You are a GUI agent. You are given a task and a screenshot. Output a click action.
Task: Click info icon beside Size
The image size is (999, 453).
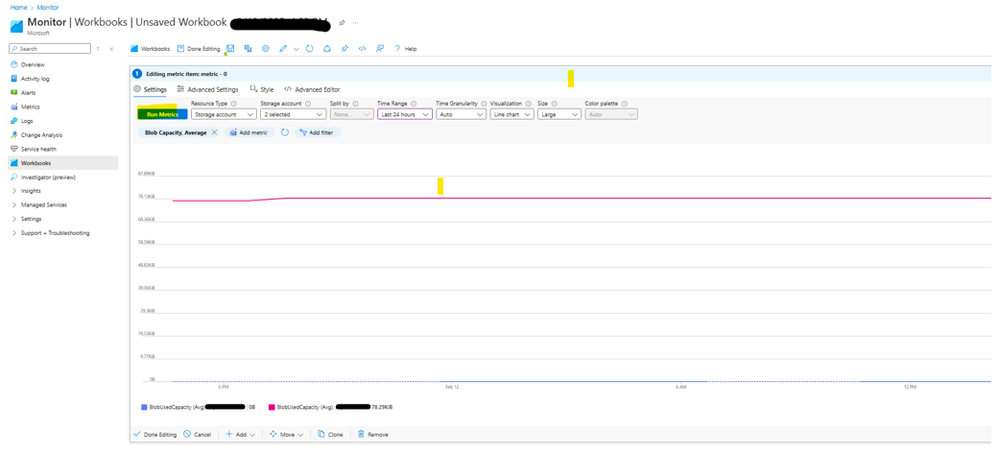coord(554,103)
